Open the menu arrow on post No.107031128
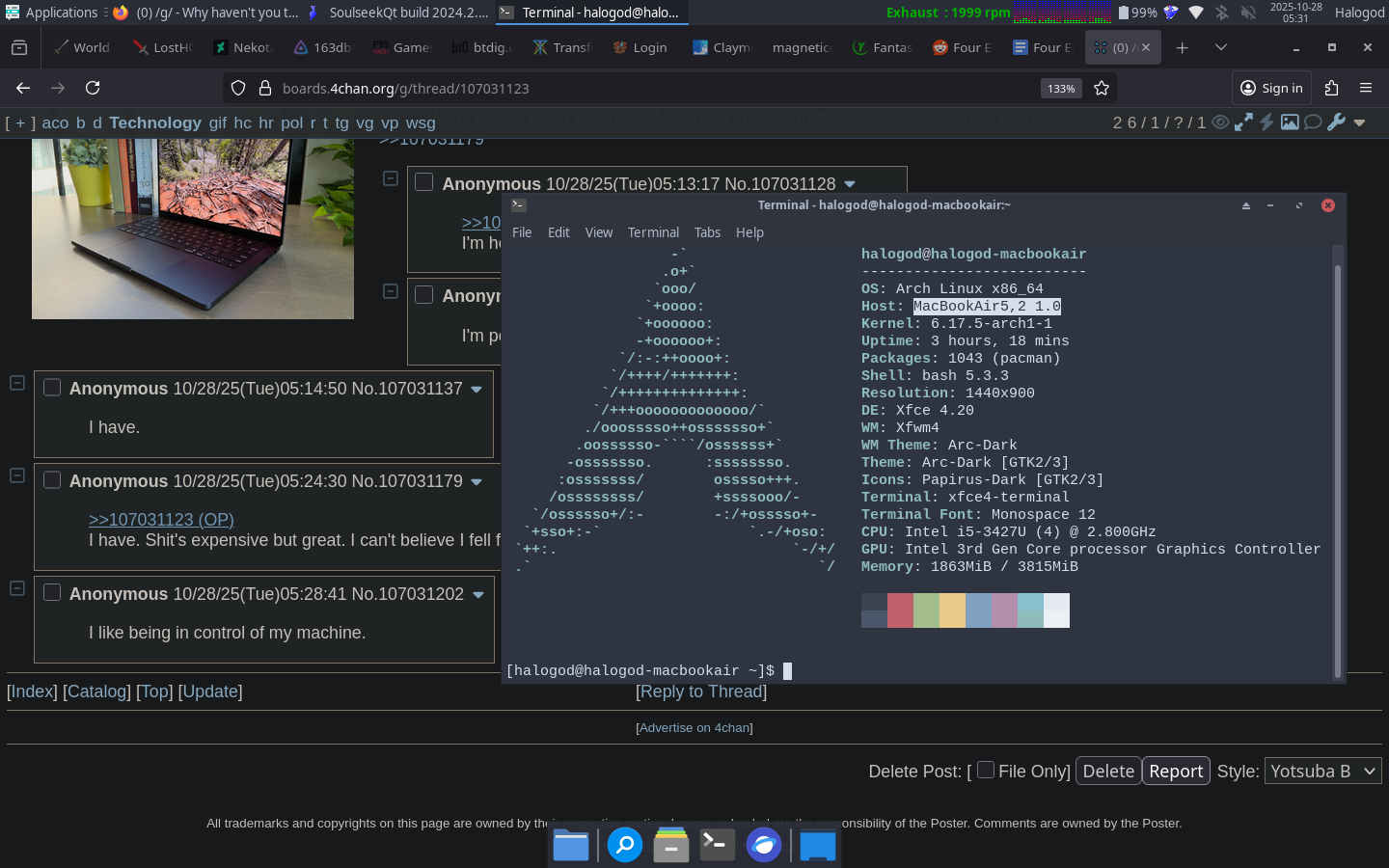This screenshot has height=868, width=1389. coord(850,184)
